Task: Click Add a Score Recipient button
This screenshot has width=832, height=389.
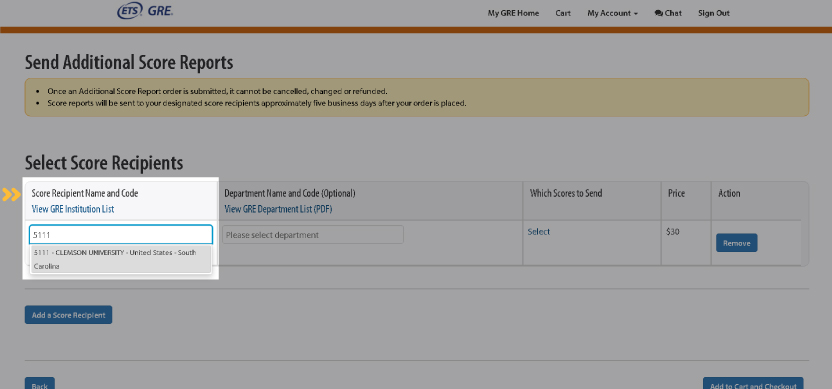Action: tap(68, 315)
